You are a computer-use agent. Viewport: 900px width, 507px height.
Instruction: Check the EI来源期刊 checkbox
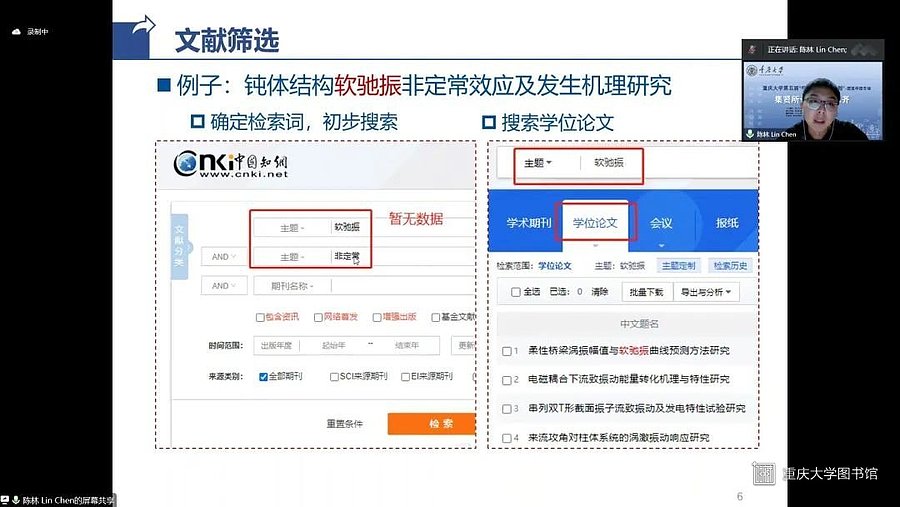pos(405,377)
